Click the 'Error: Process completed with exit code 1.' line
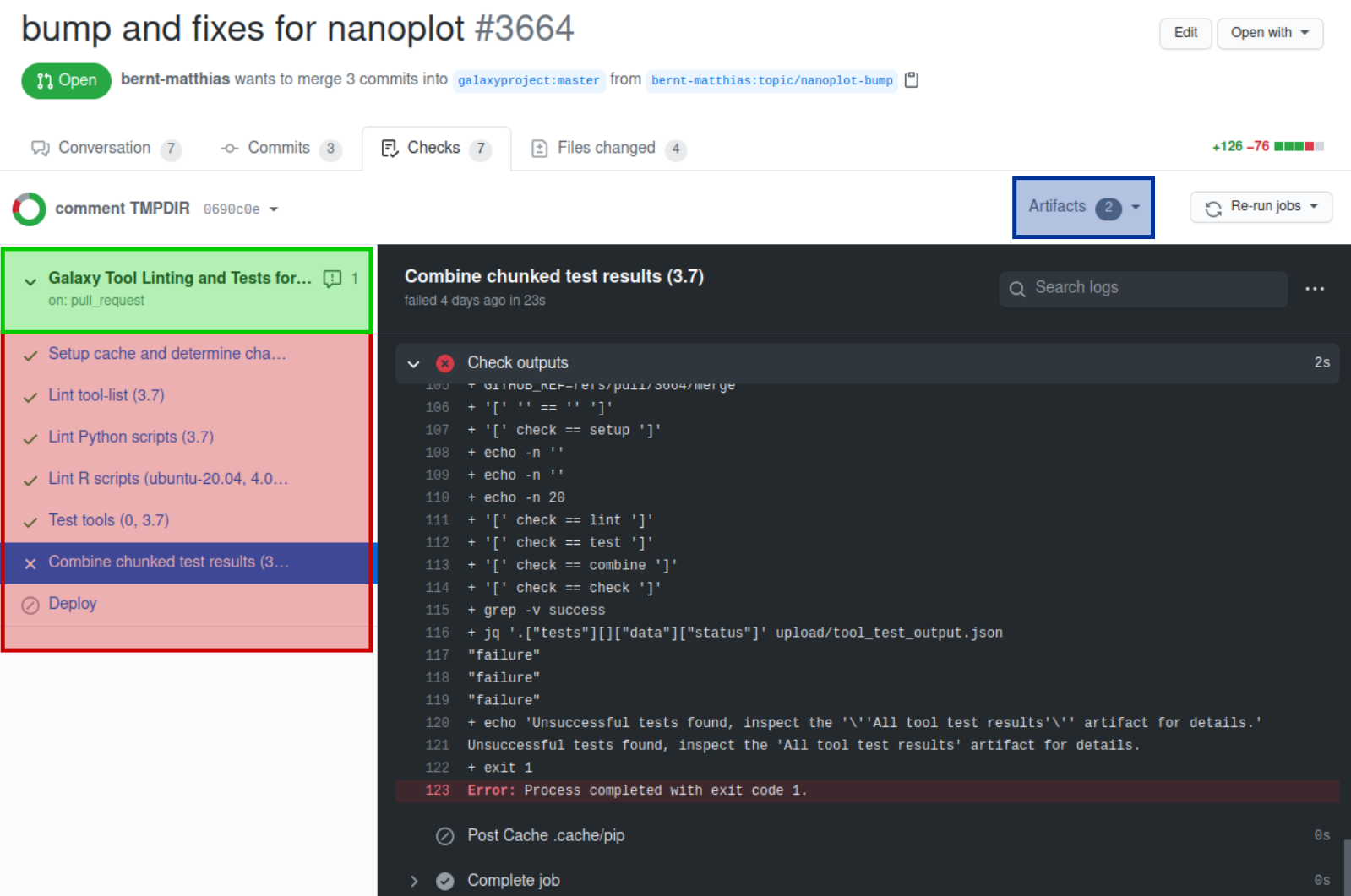 (x=868, y=790)
